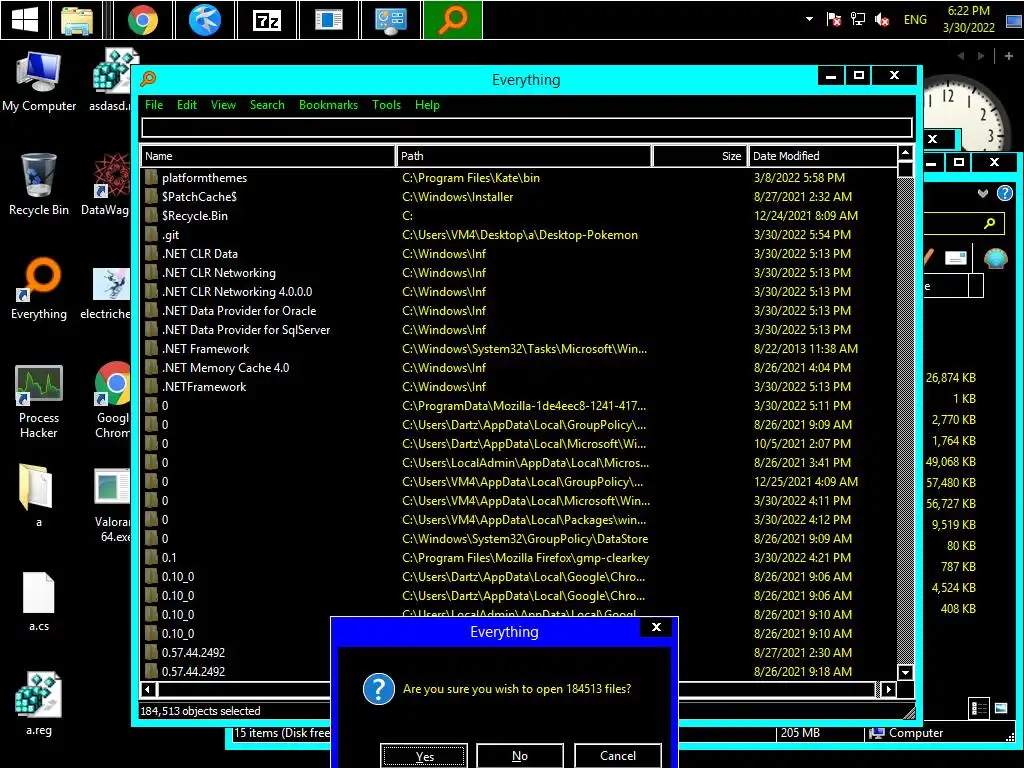Select folder 'a' on the desktop
The height and width of the screenshot is (768, 1024).
pyautogui.click(x=39, y=495)
